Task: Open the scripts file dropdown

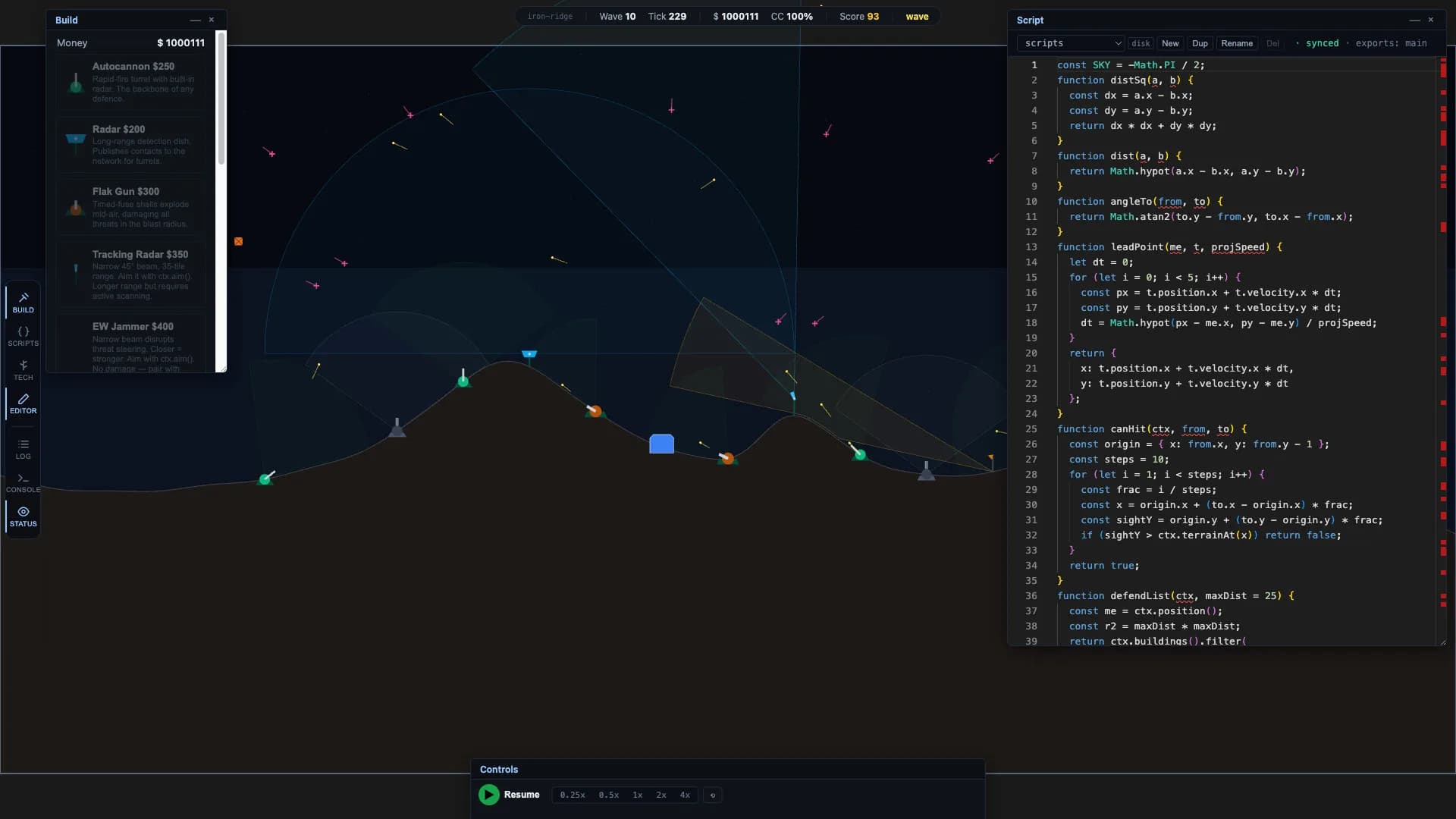Action: 1070,43
